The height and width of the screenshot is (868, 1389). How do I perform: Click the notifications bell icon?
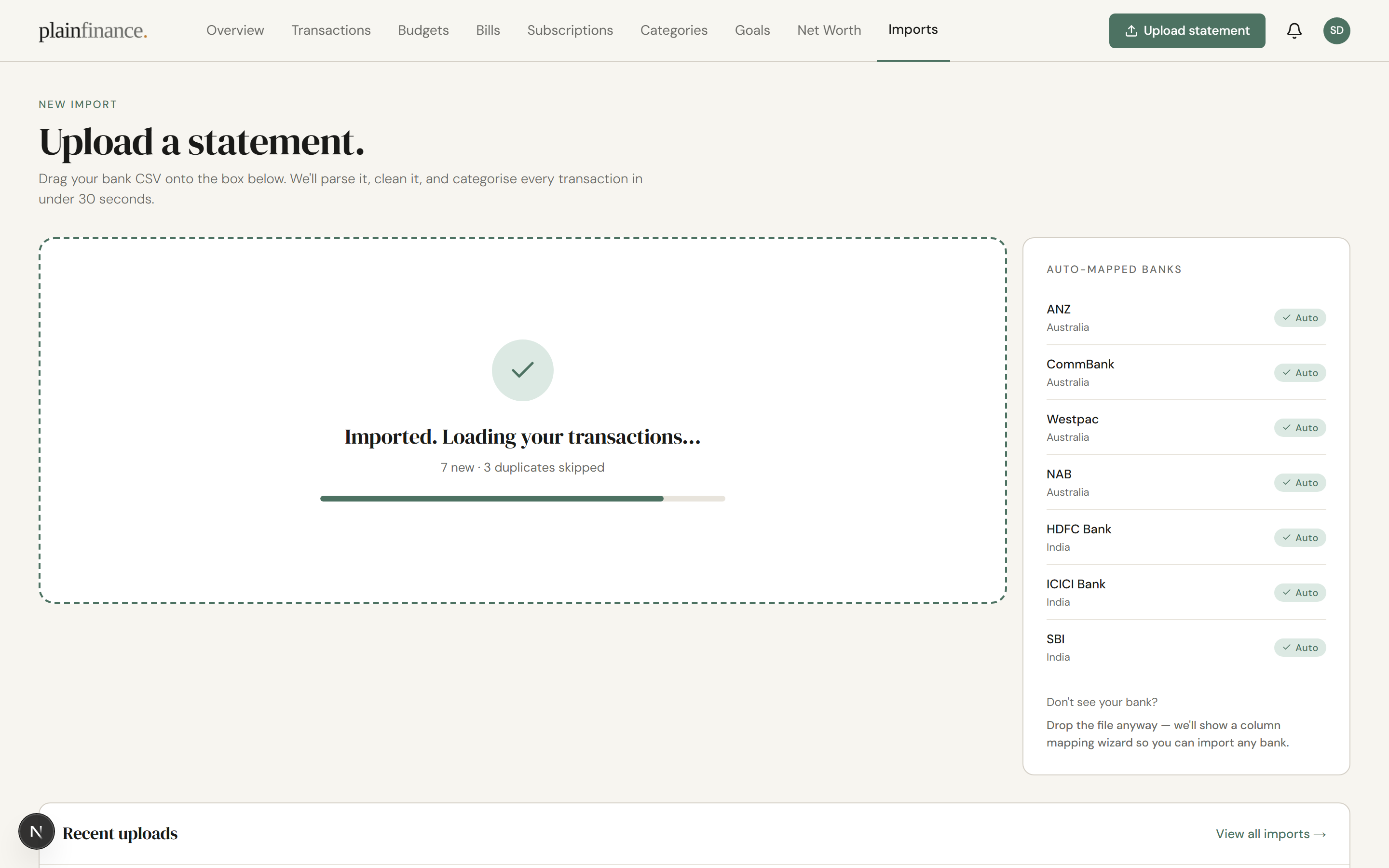tap(1294, 30)
